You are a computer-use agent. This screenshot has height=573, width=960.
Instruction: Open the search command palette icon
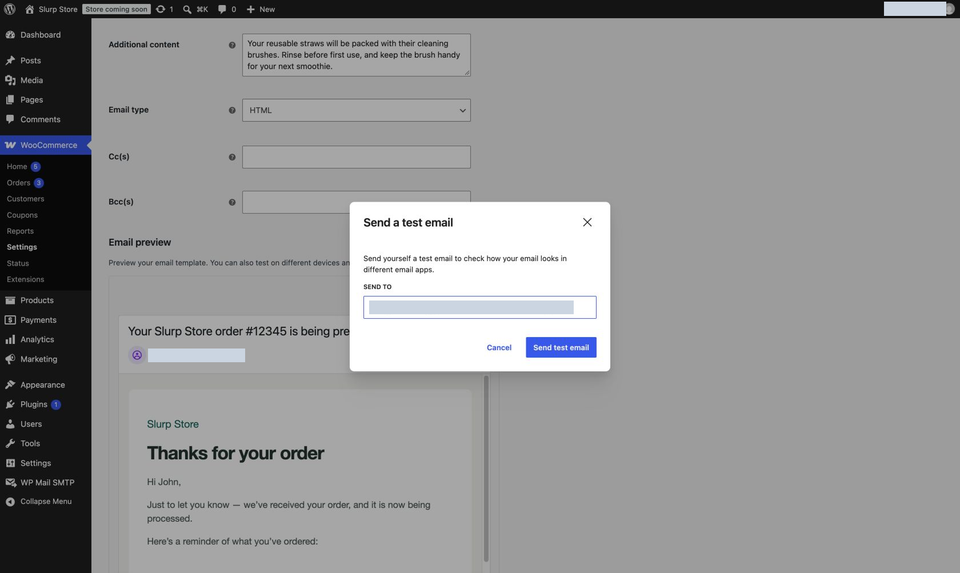187,9
